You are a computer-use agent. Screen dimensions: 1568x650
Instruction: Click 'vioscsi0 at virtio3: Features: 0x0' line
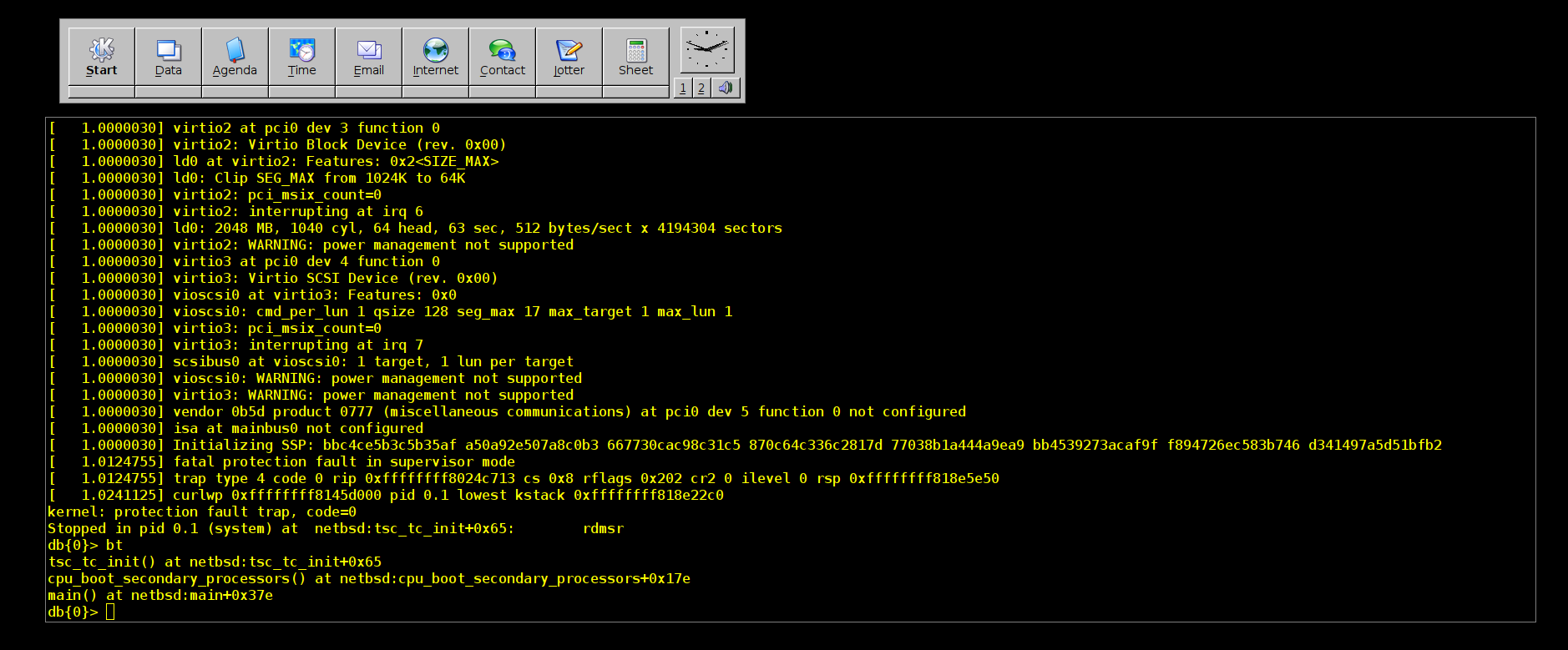point(252,295)
